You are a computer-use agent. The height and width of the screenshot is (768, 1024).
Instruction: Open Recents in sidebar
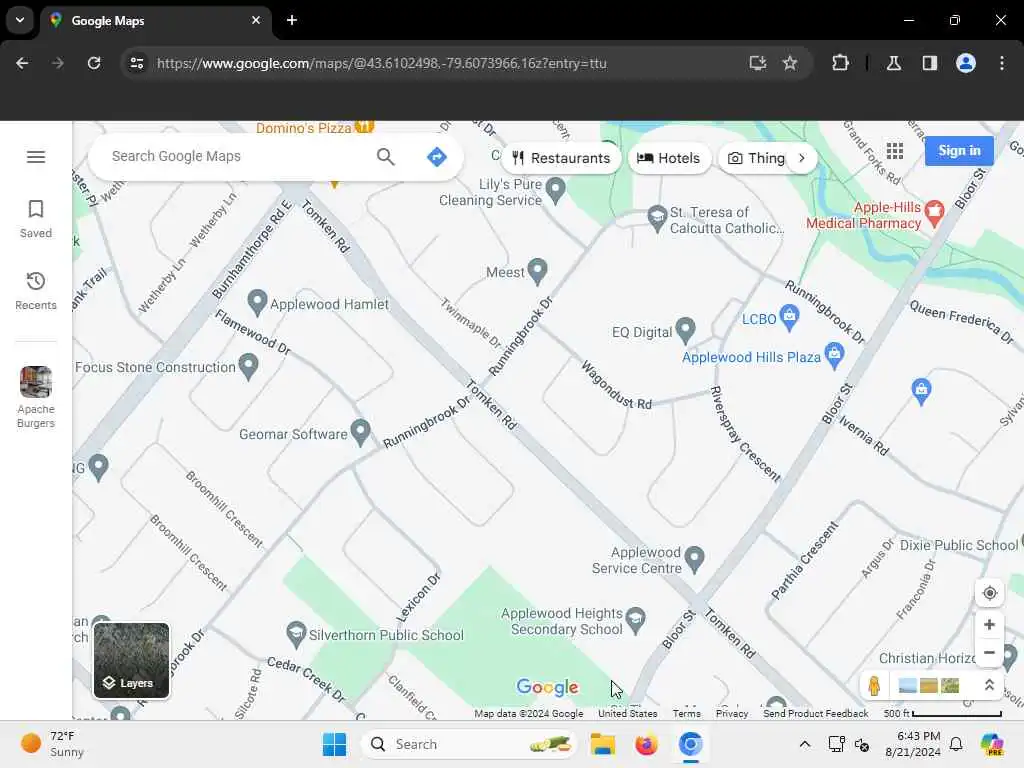[36, 291]
